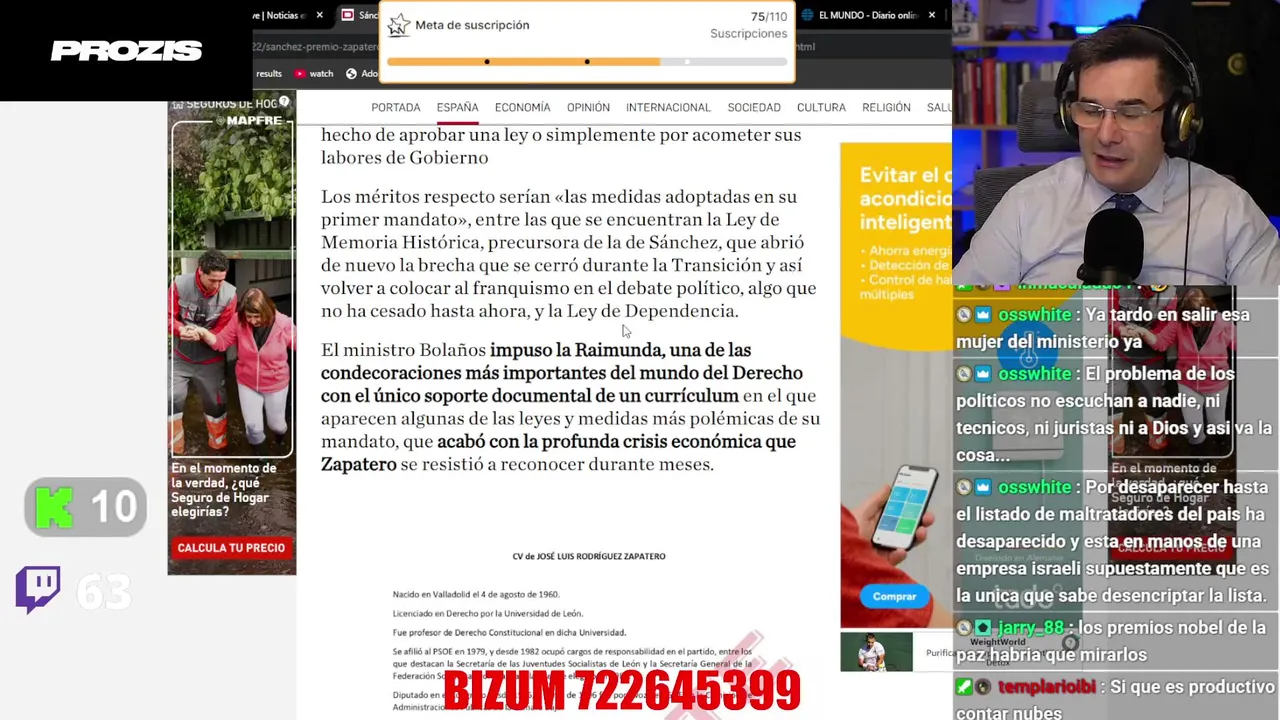The image size is (1280, 720).
Task: Click the subscription goal progress bar
Action: 587,62
